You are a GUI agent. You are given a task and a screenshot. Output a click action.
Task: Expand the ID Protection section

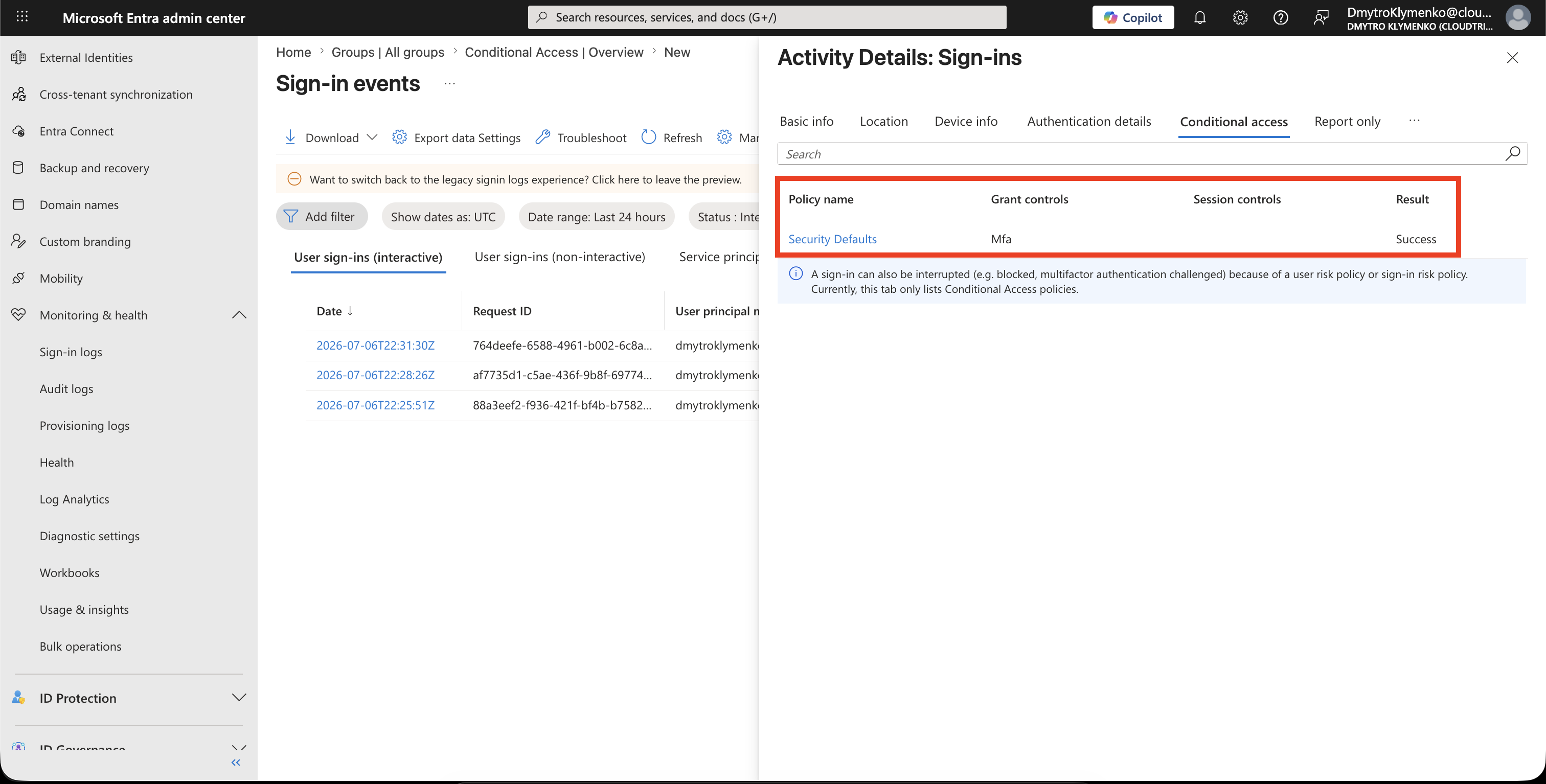click(239, 698)
